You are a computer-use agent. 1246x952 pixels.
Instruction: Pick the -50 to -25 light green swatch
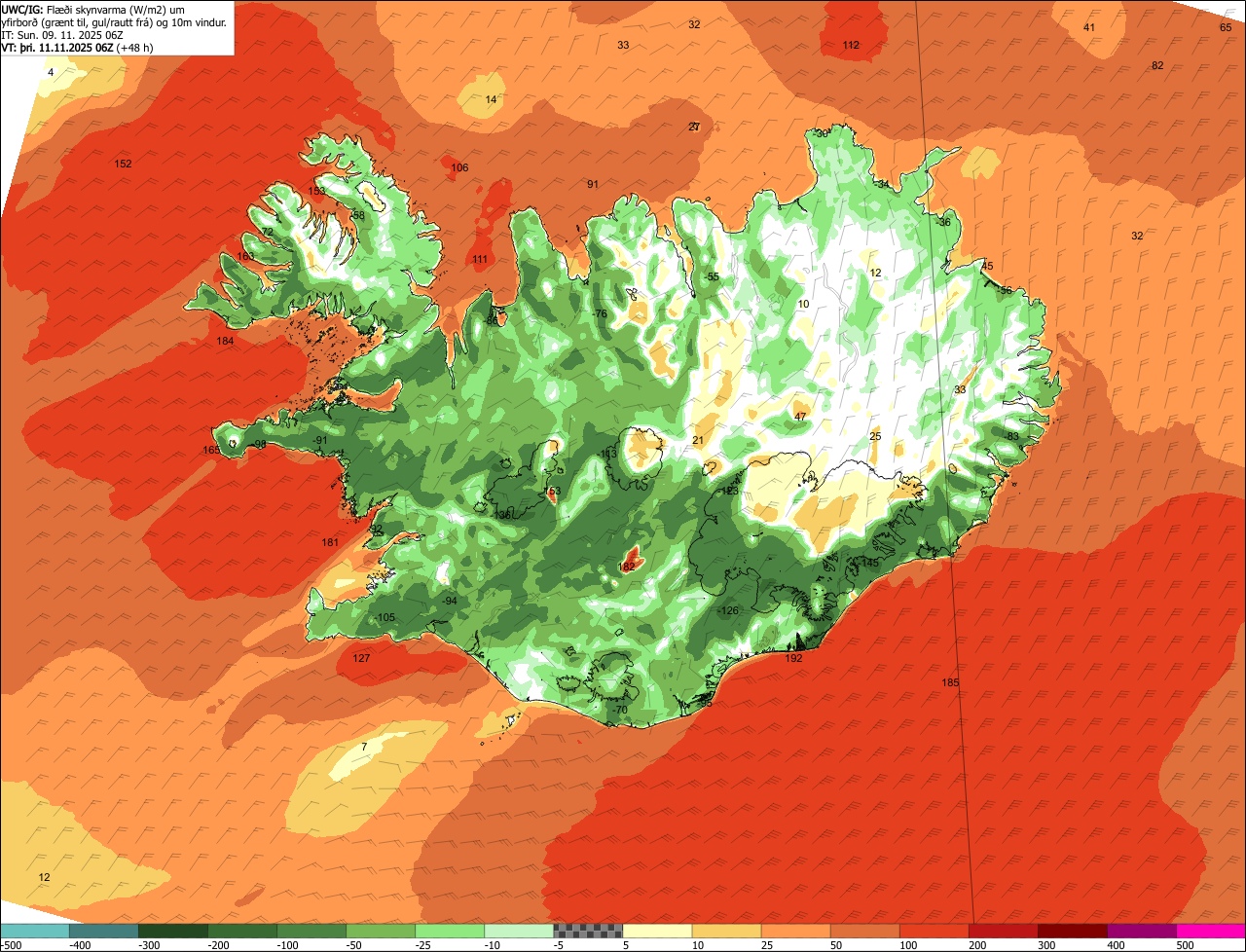coord(381,931)
